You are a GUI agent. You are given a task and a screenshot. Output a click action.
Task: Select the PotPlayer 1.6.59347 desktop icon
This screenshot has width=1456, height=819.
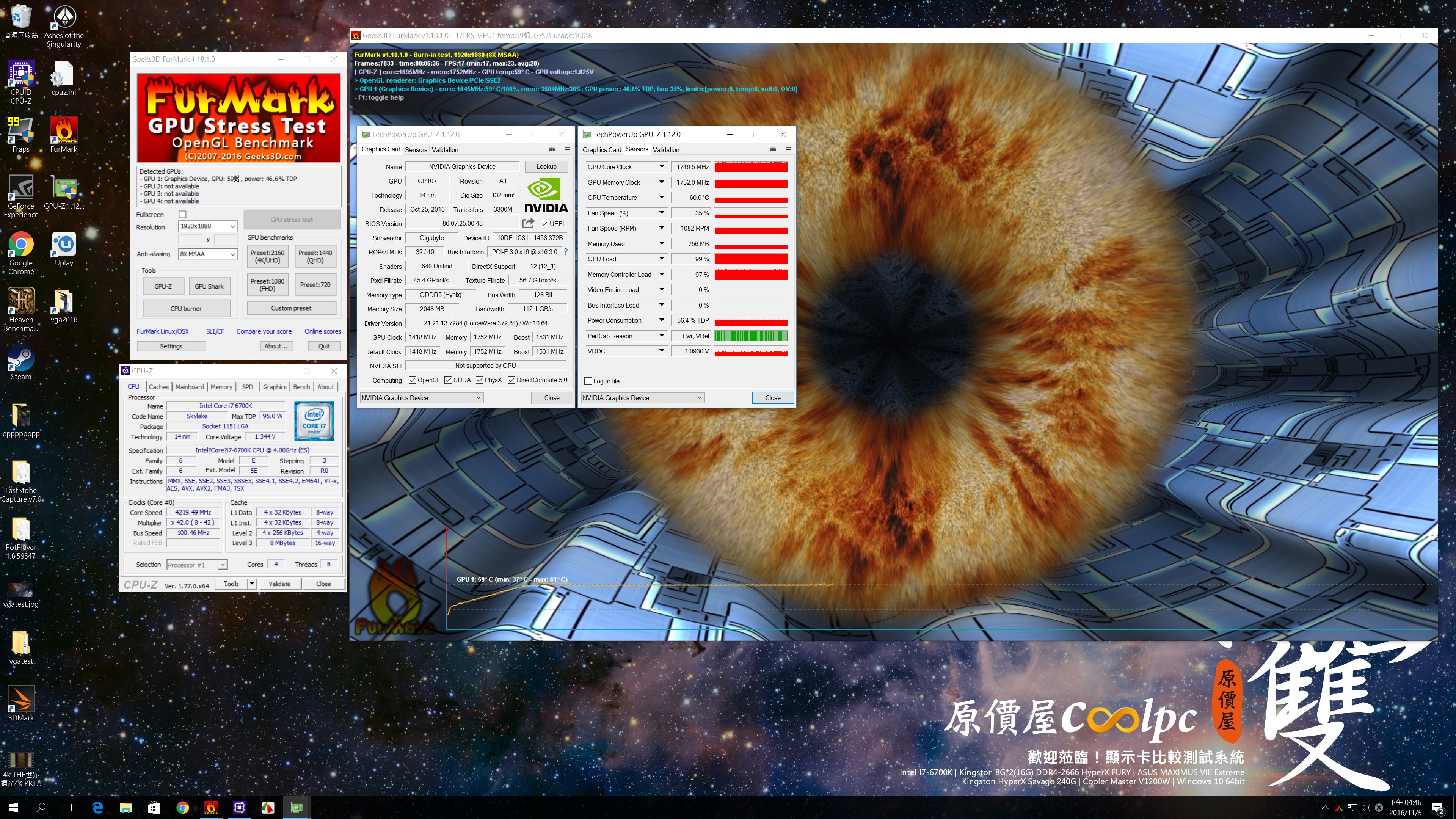point(21,538)
